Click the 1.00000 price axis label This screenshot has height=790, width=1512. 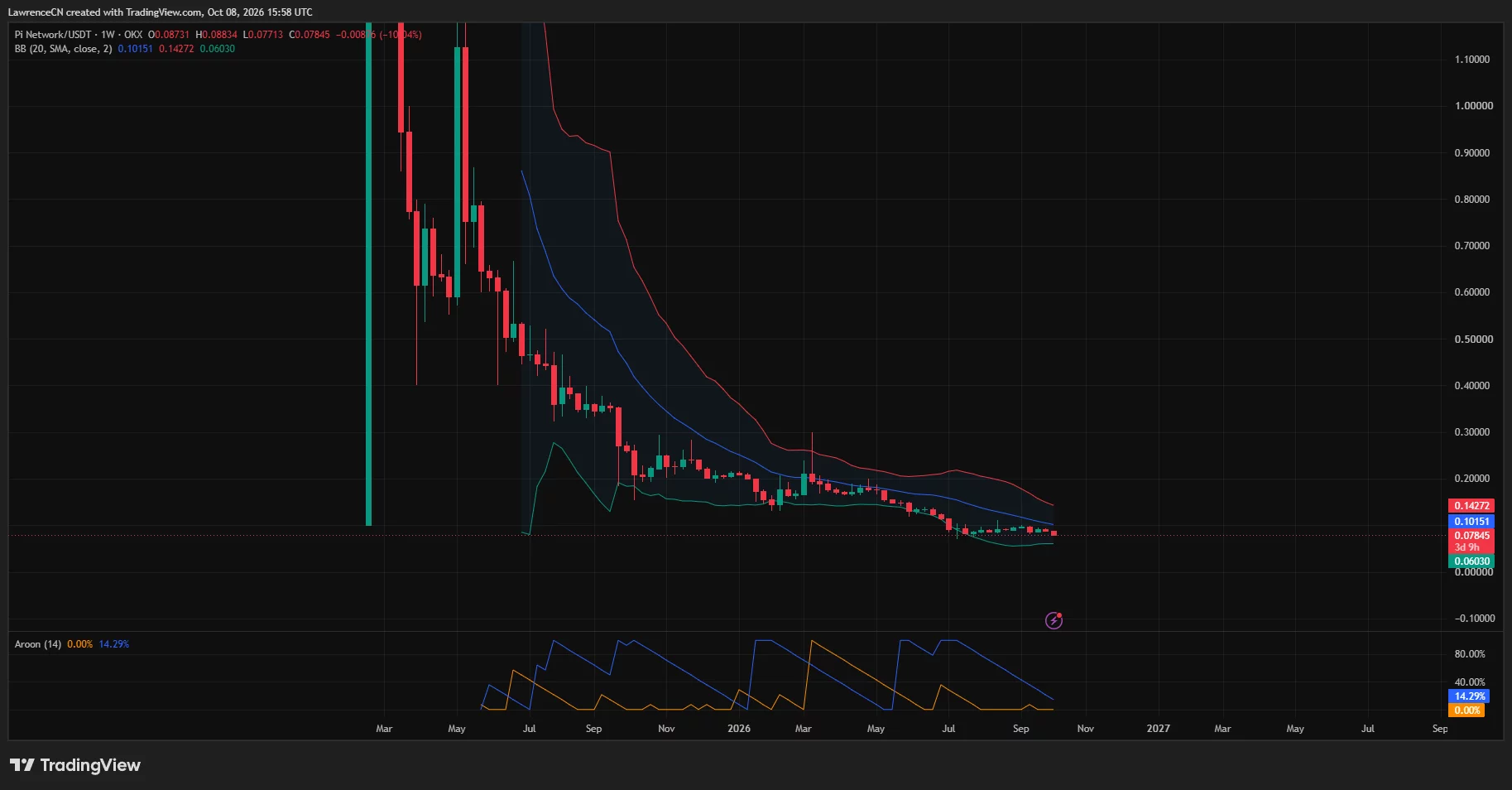[1474, 106]
